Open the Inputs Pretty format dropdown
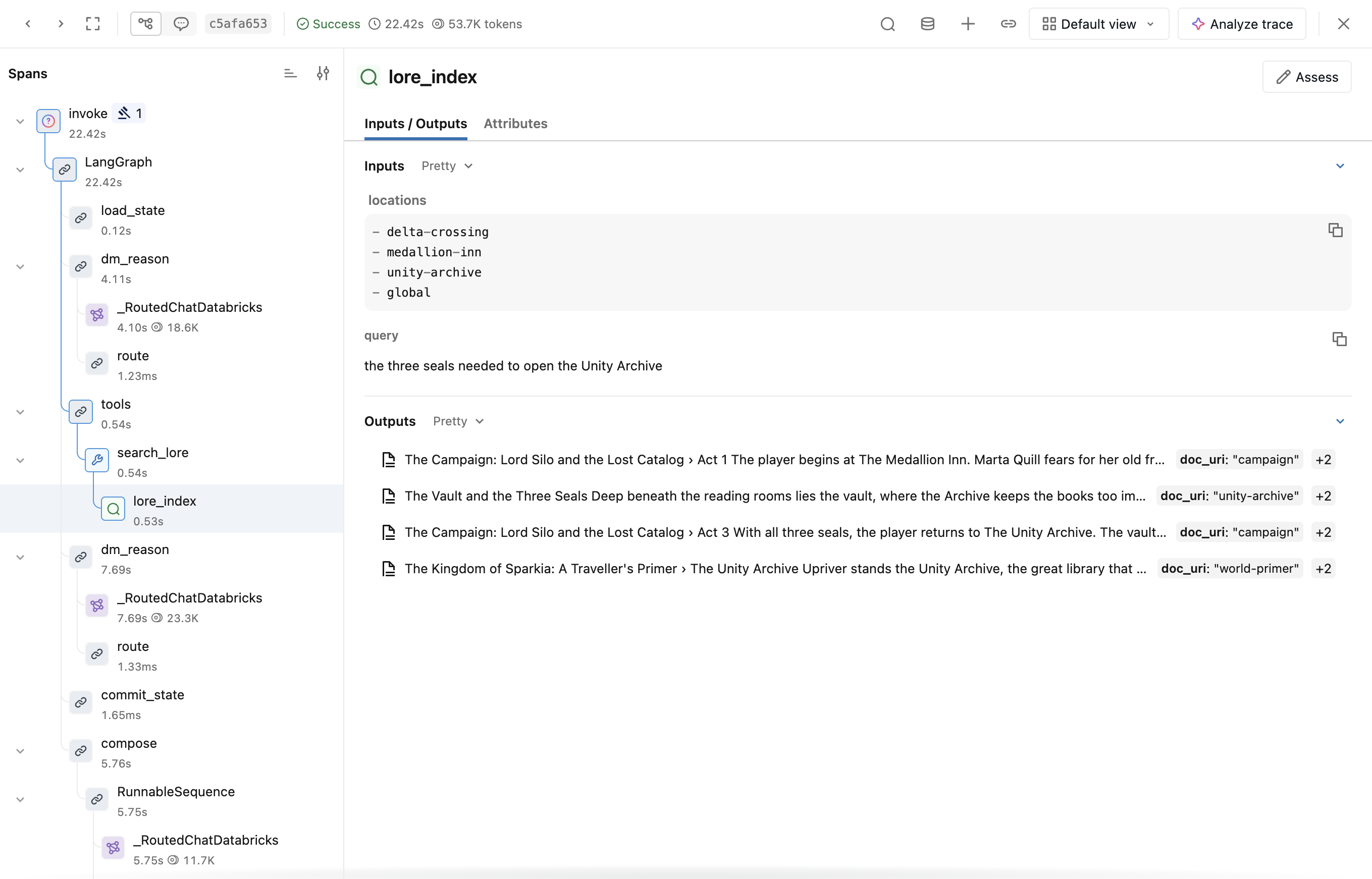The image size is (1372, 879). [447, 166]
